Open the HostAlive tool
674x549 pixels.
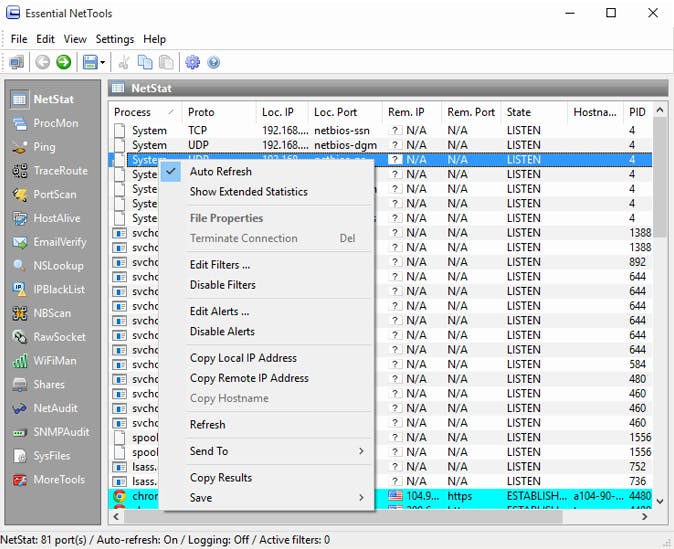(46, 218)
